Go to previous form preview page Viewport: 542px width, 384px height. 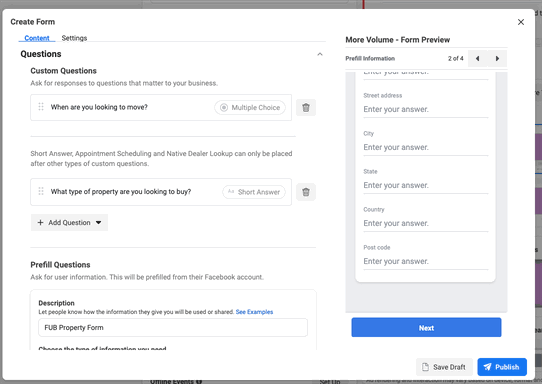tap(477, 58)
